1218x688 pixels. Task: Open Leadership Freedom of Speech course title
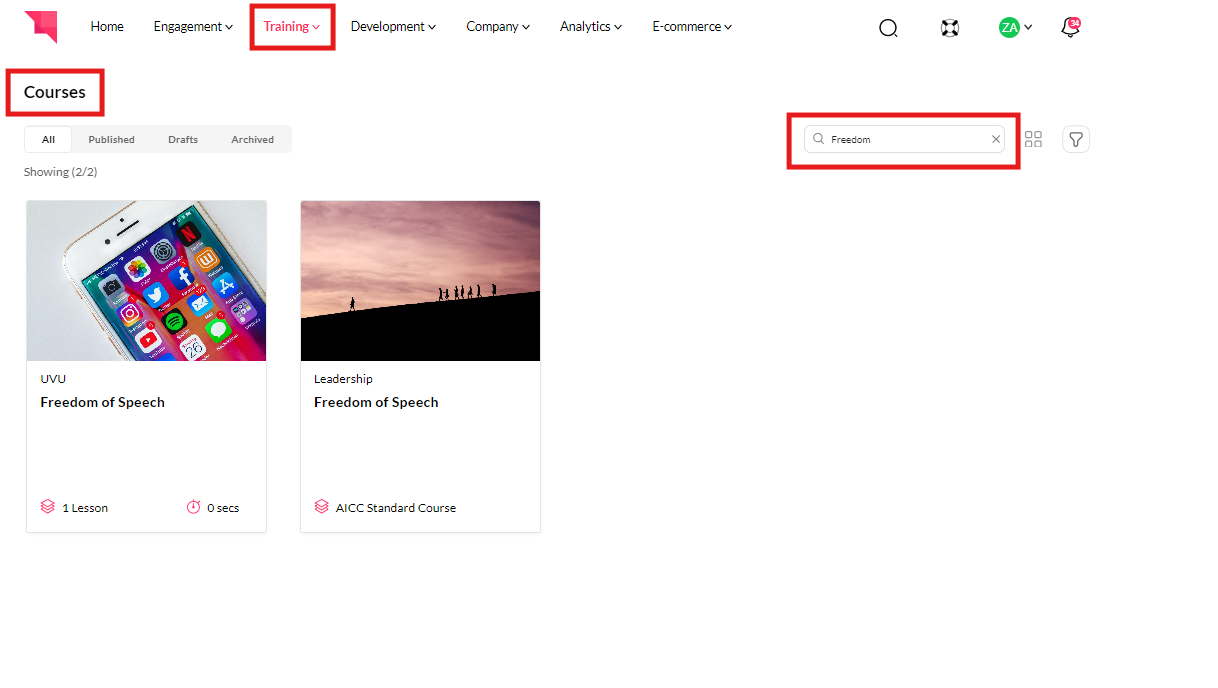pyautogui.click(x=376, y=402)
